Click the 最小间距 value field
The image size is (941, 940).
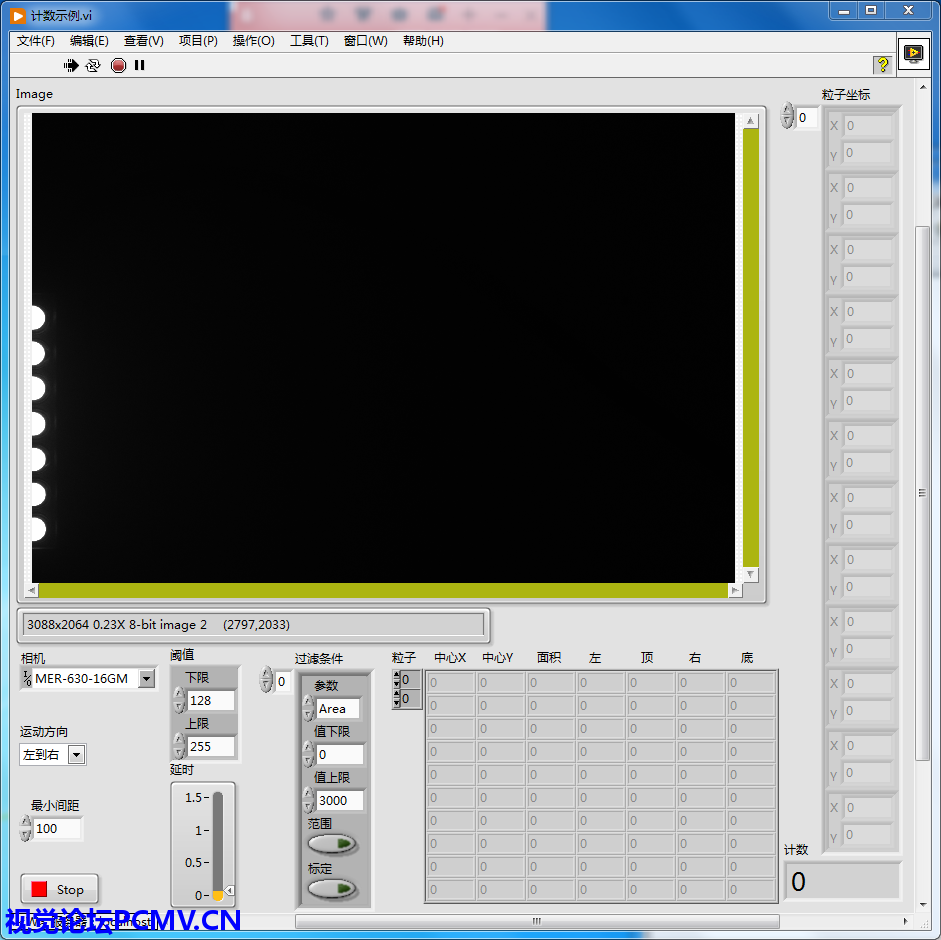(57, 829)
